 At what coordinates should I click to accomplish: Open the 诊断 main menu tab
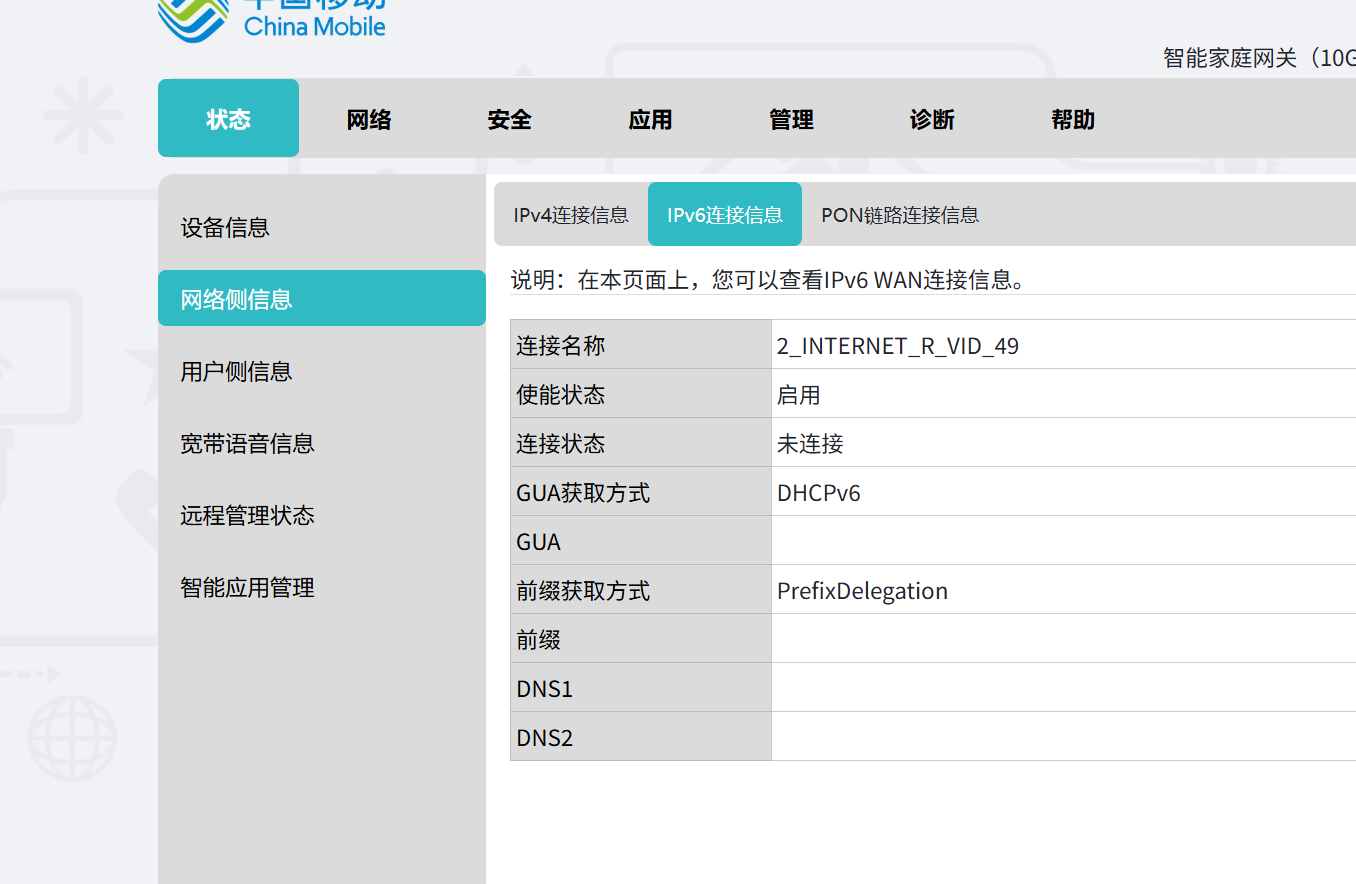[x=932, y=120]
